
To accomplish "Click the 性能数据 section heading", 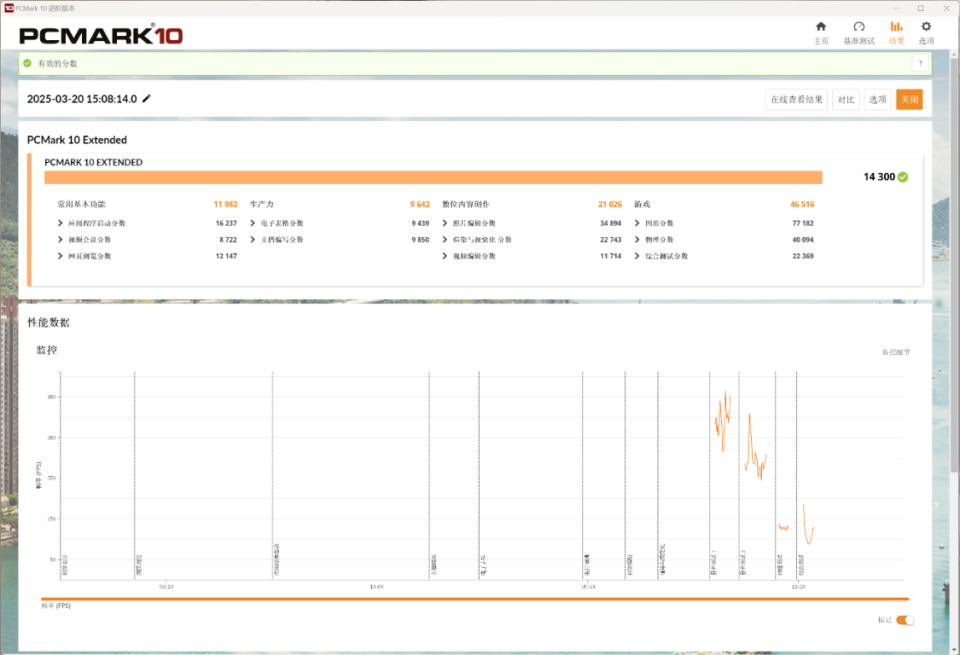I will pyautogui.click(x=48, y=323).
